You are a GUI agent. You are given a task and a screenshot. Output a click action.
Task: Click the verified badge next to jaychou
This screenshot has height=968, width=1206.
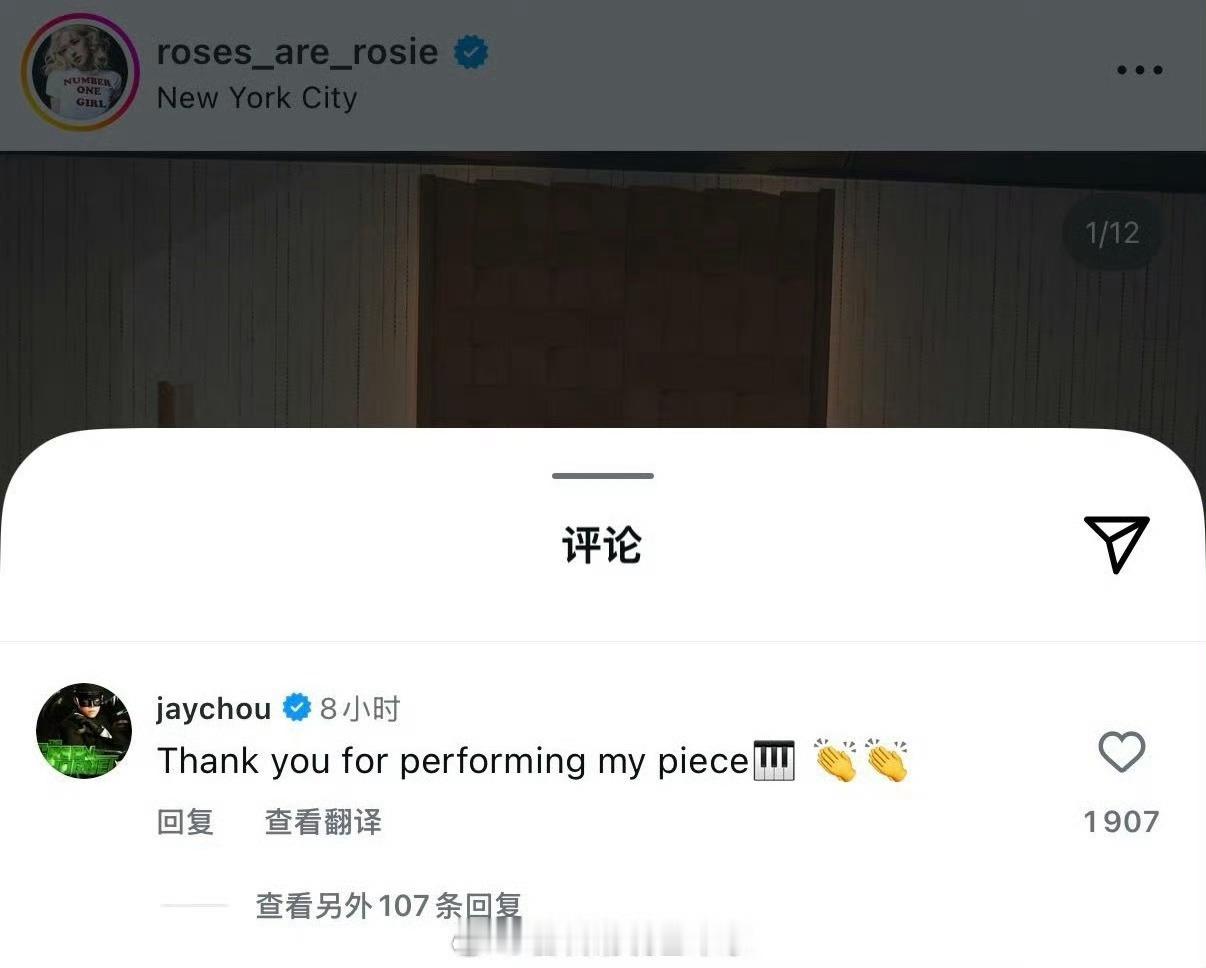tap(297, 708)
